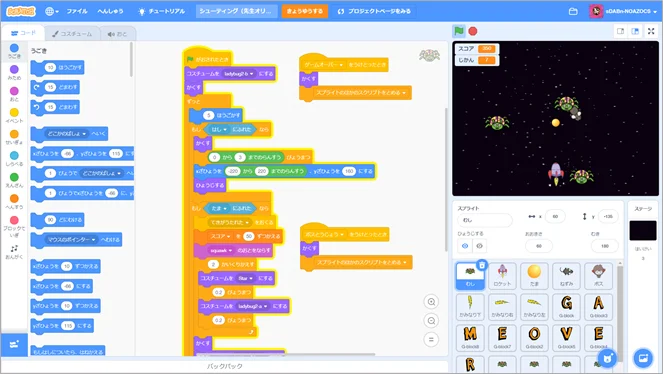This screenshot has width=663, height=374.
Task: Open the language globe dropdown
Action: coord(52,11)
